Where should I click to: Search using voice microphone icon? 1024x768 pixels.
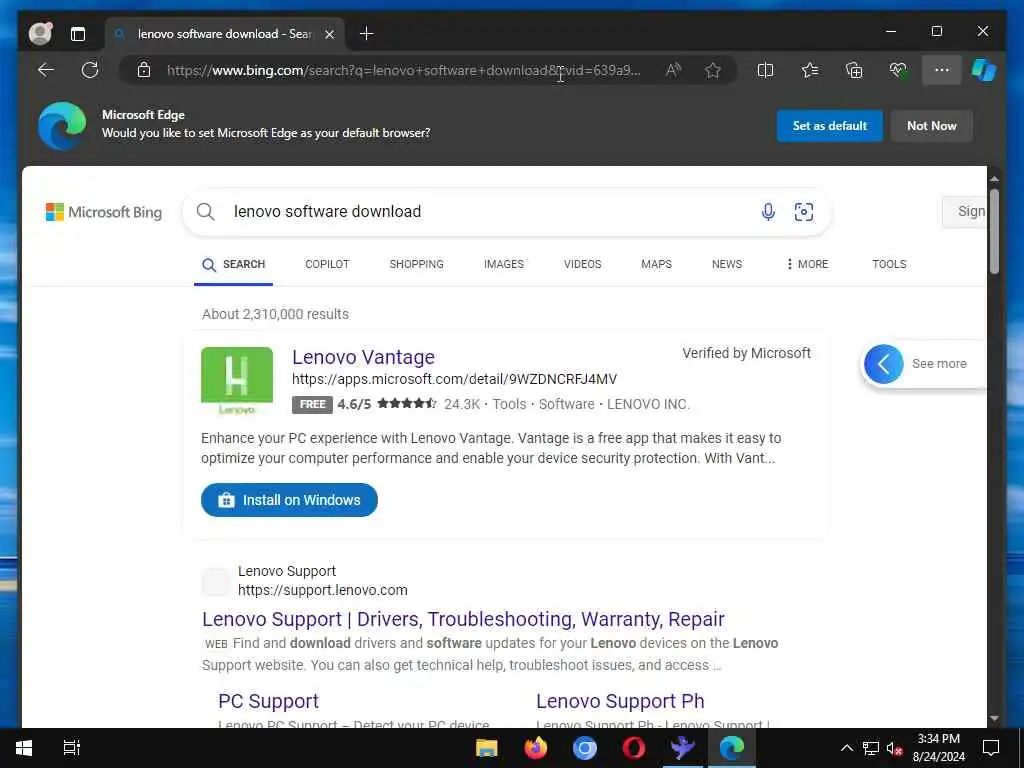click(x=768, y=212)
